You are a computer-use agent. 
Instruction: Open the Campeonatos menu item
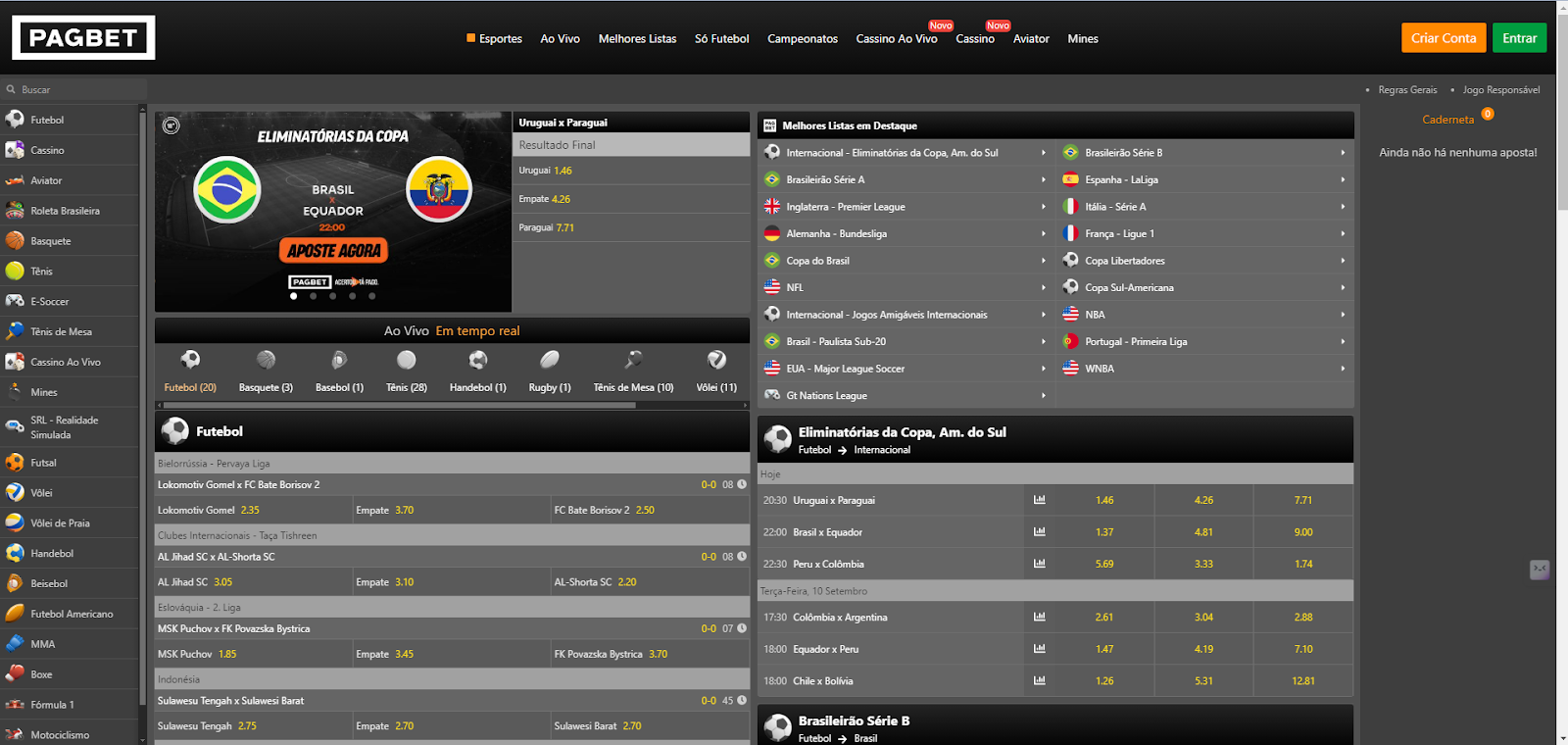point(803,39)
